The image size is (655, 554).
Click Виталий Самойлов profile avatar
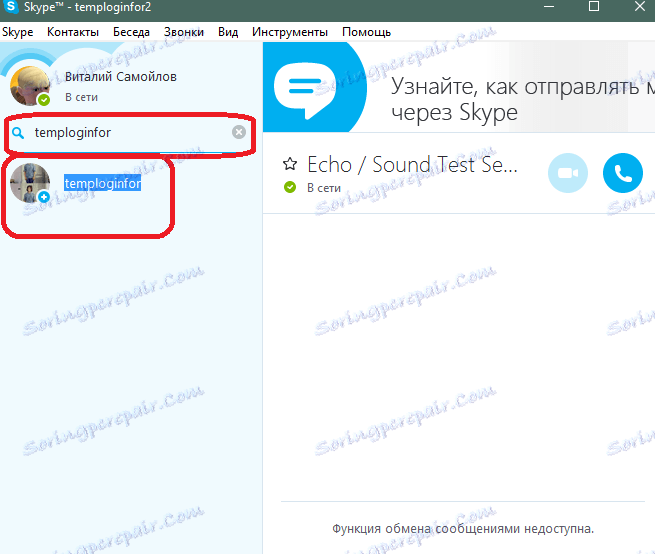30,86
